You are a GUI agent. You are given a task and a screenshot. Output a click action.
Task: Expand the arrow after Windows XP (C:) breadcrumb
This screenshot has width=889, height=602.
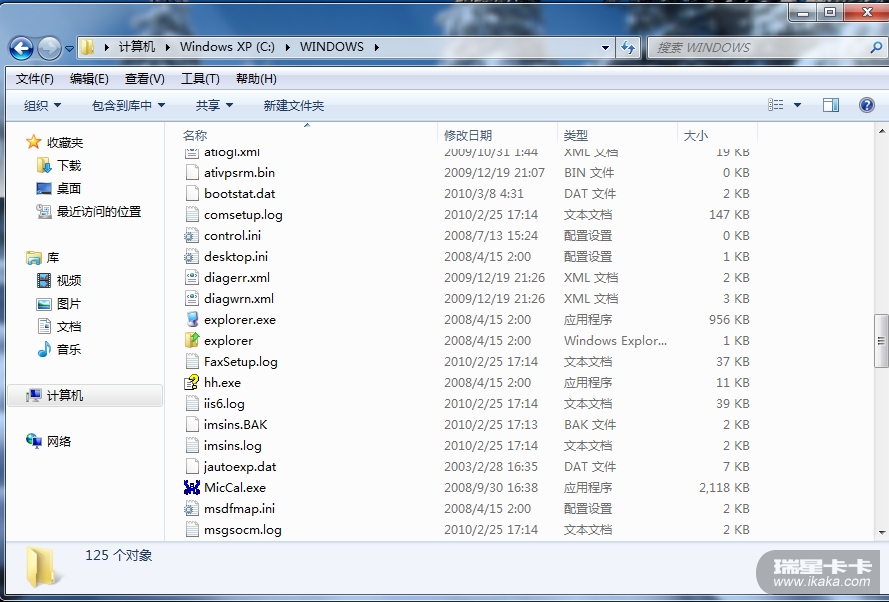coord(287,47)
